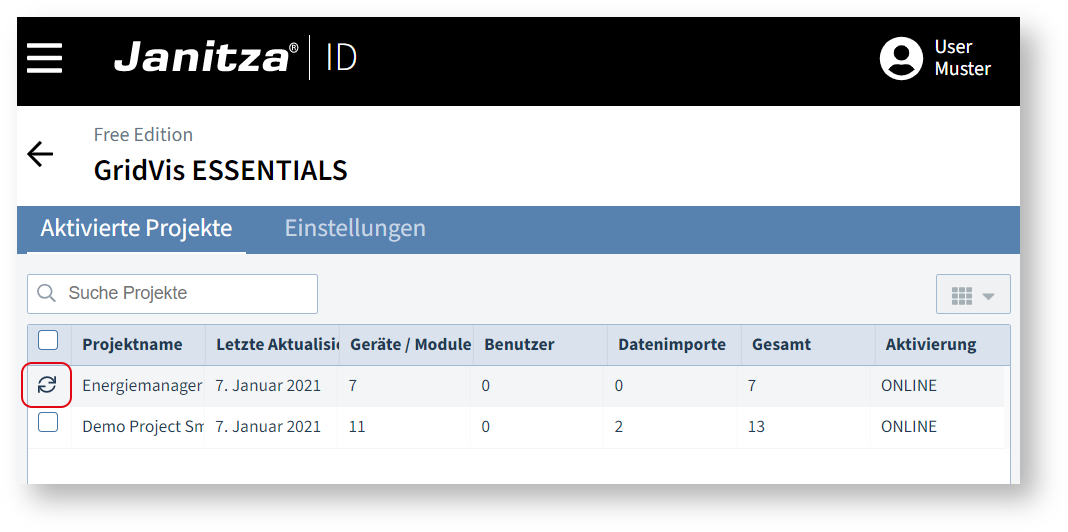
Task: Click the refresh icon on Energiemanager row
Action: tap(47, 386)
